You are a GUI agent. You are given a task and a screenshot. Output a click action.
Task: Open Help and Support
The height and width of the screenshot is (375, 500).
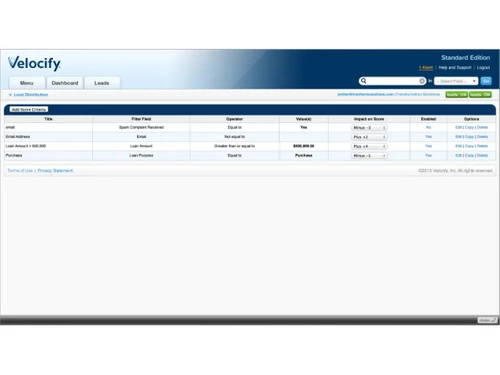455,68
